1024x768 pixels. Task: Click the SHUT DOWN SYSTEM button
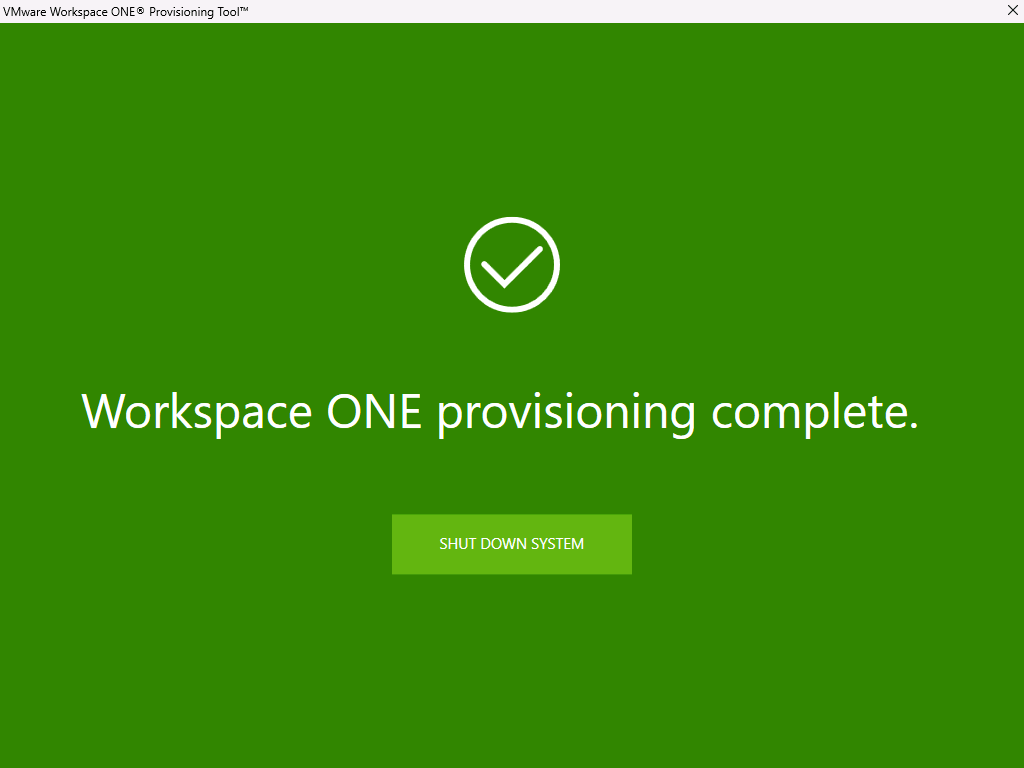tap(511, 544)
